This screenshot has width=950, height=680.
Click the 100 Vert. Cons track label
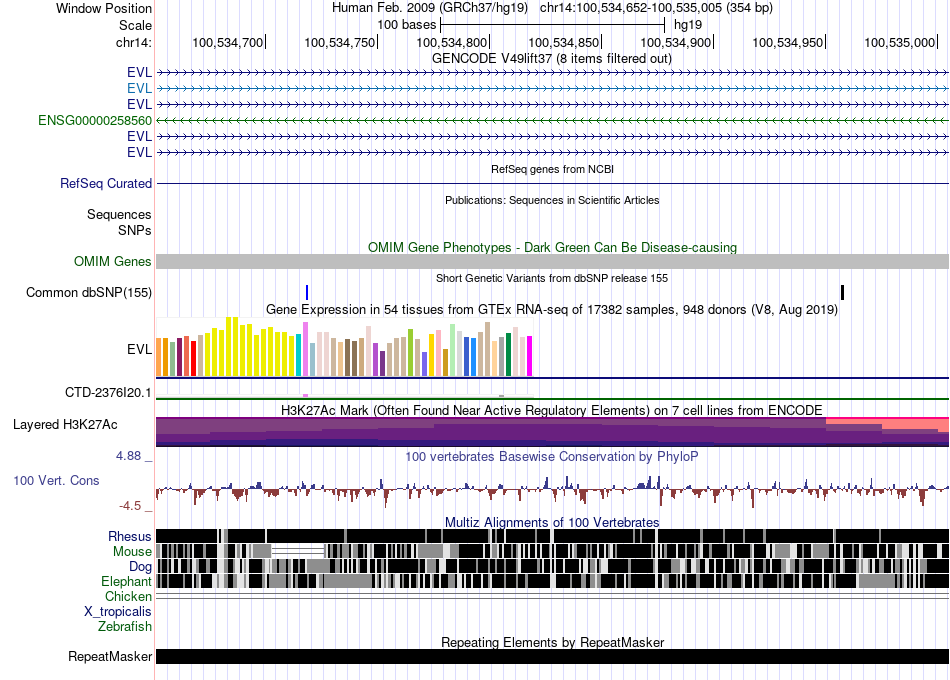click(x=56, y=480)
